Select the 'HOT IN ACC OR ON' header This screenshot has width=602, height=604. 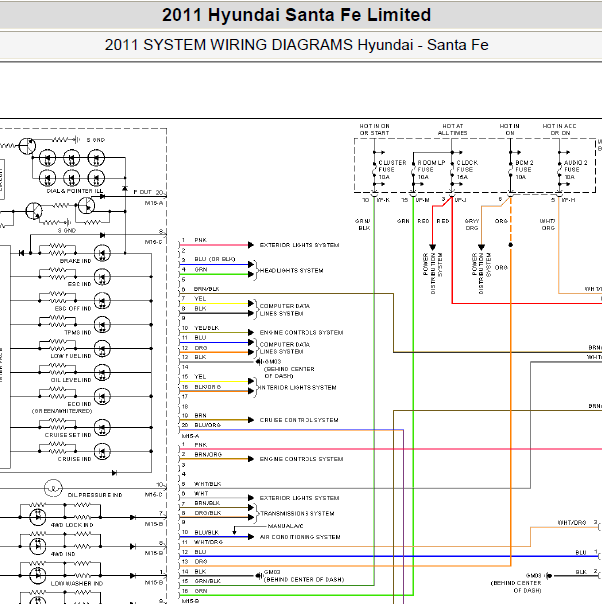[x=559, y=129]
